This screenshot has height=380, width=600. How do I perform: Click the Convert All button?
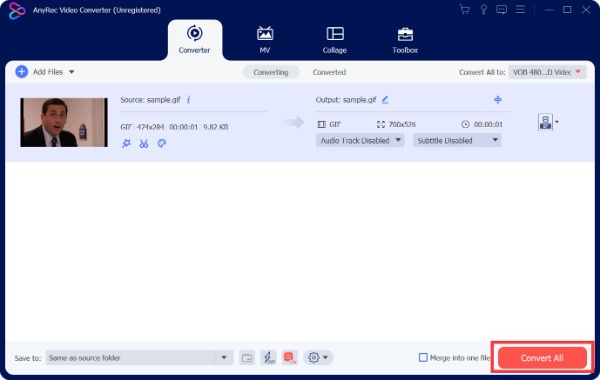542,358
